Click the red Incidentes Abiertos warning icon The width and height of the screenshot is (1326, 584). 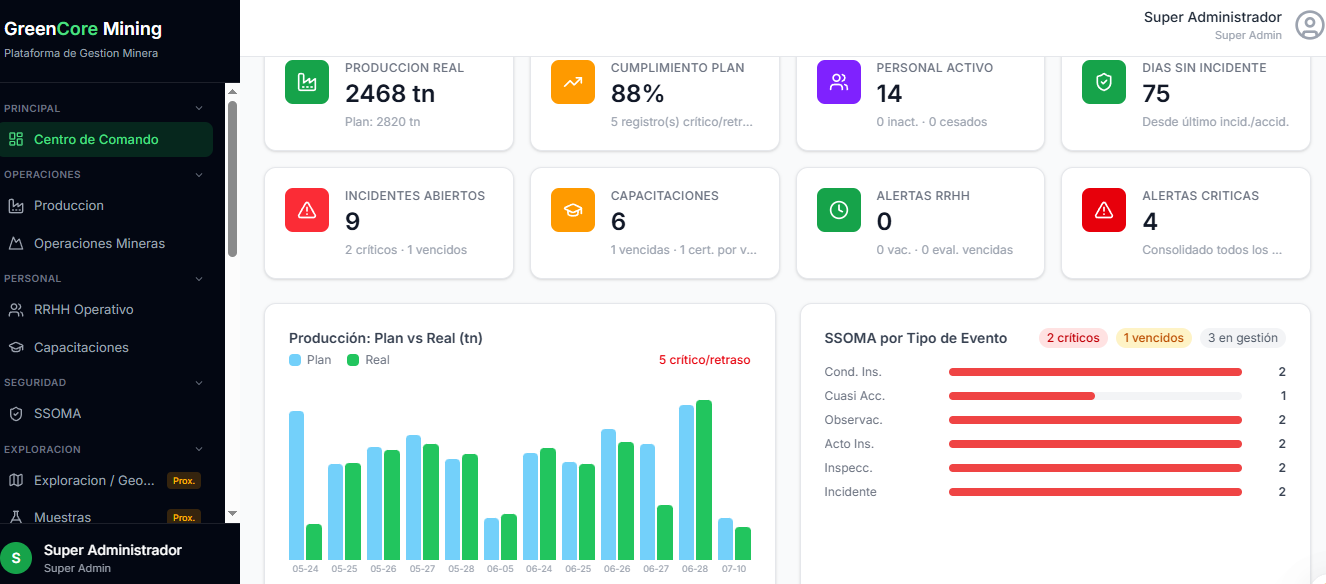307,209
